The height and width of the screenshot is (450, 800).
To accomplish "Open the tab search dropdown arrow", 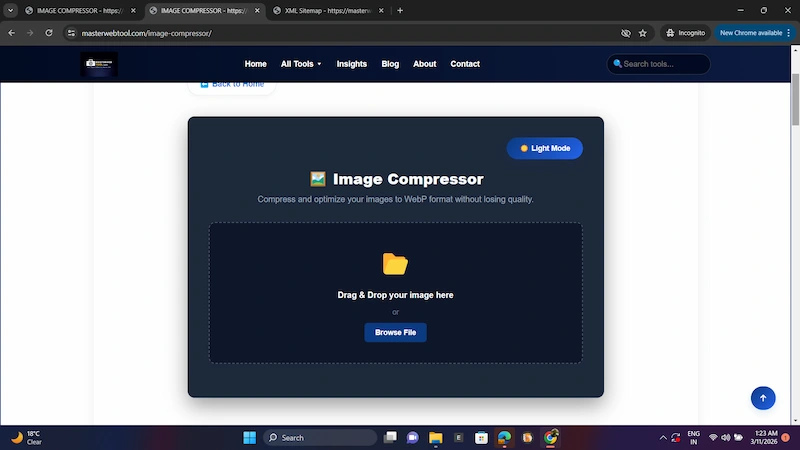I will (x=10, y=10).
